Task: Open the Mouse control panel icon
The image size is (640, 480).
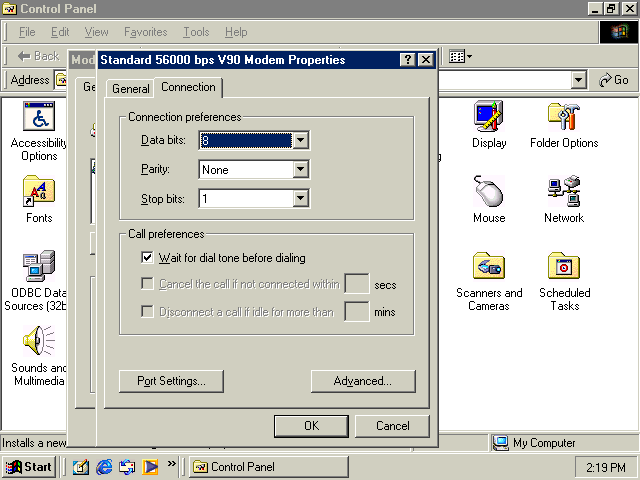Action: [489, 191]
